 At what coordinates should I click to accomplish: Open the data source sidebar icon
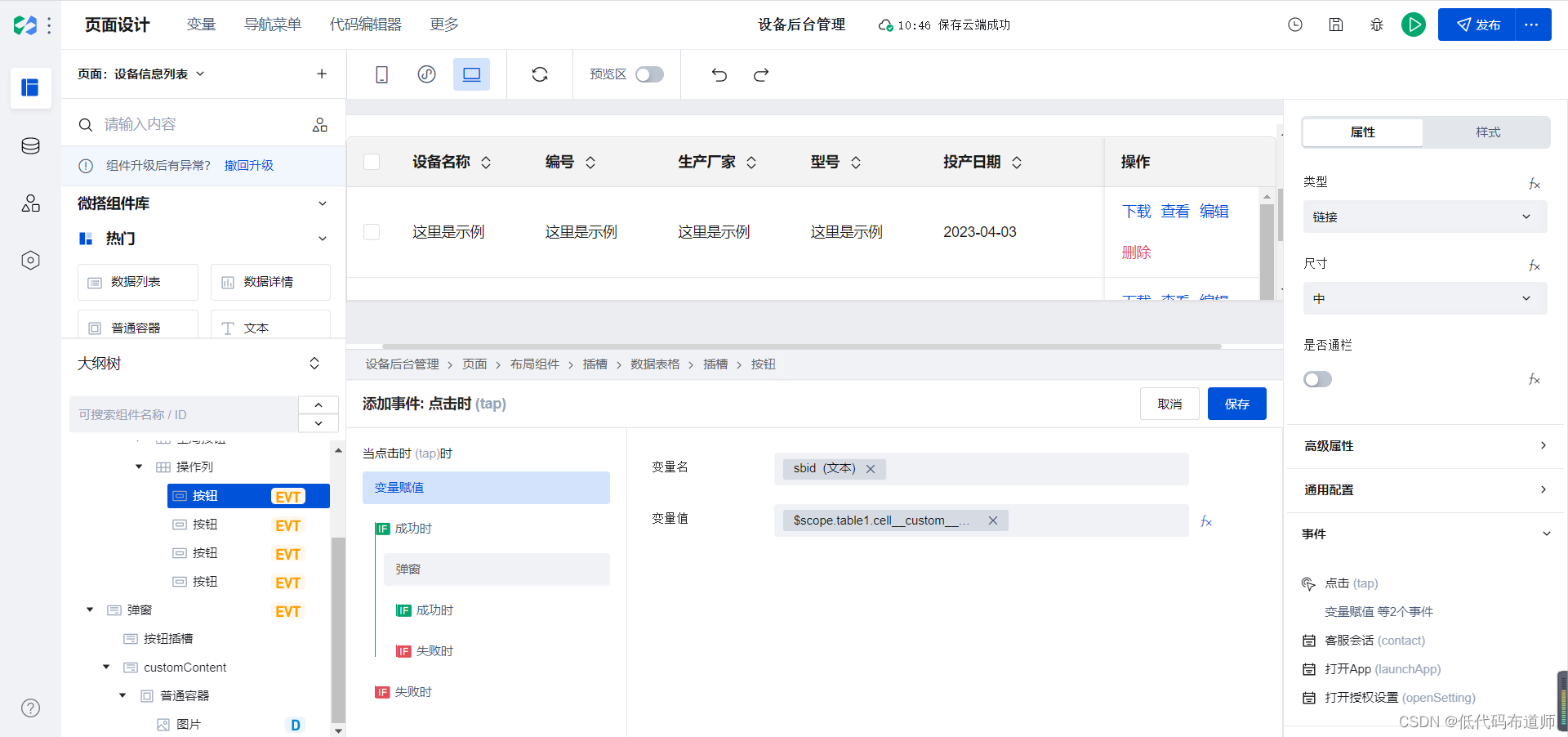coord(31,146)
